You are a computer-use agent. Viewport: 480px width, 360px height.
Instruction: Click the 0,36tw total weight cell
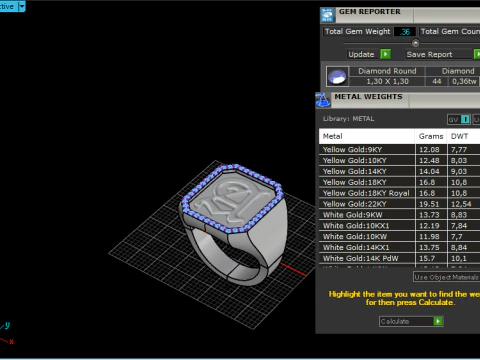click(464, 81)
